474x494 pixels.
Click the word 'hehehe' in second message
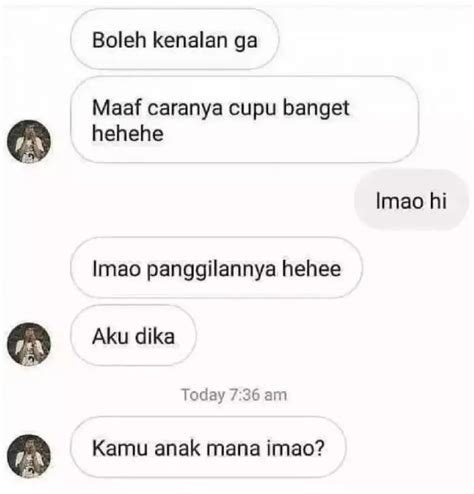tap(128, 134)
